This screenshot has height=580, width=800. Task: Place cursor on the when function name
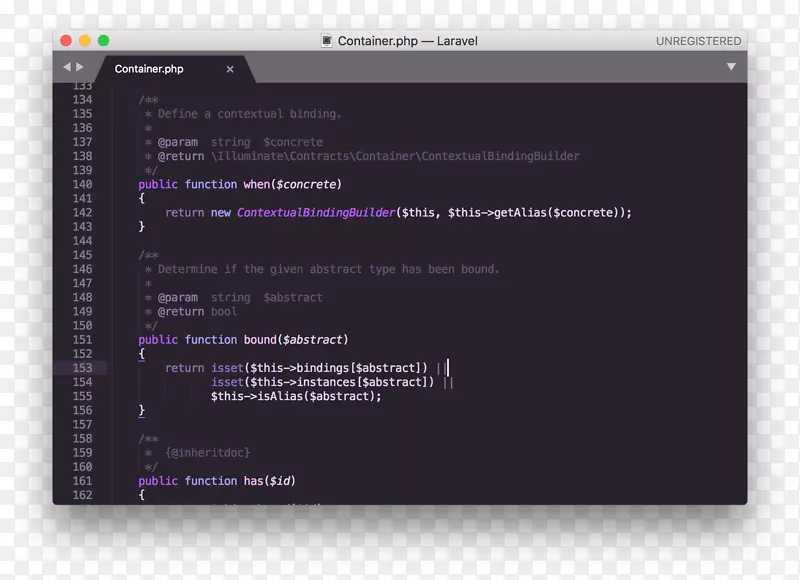[x=254, y=185]
